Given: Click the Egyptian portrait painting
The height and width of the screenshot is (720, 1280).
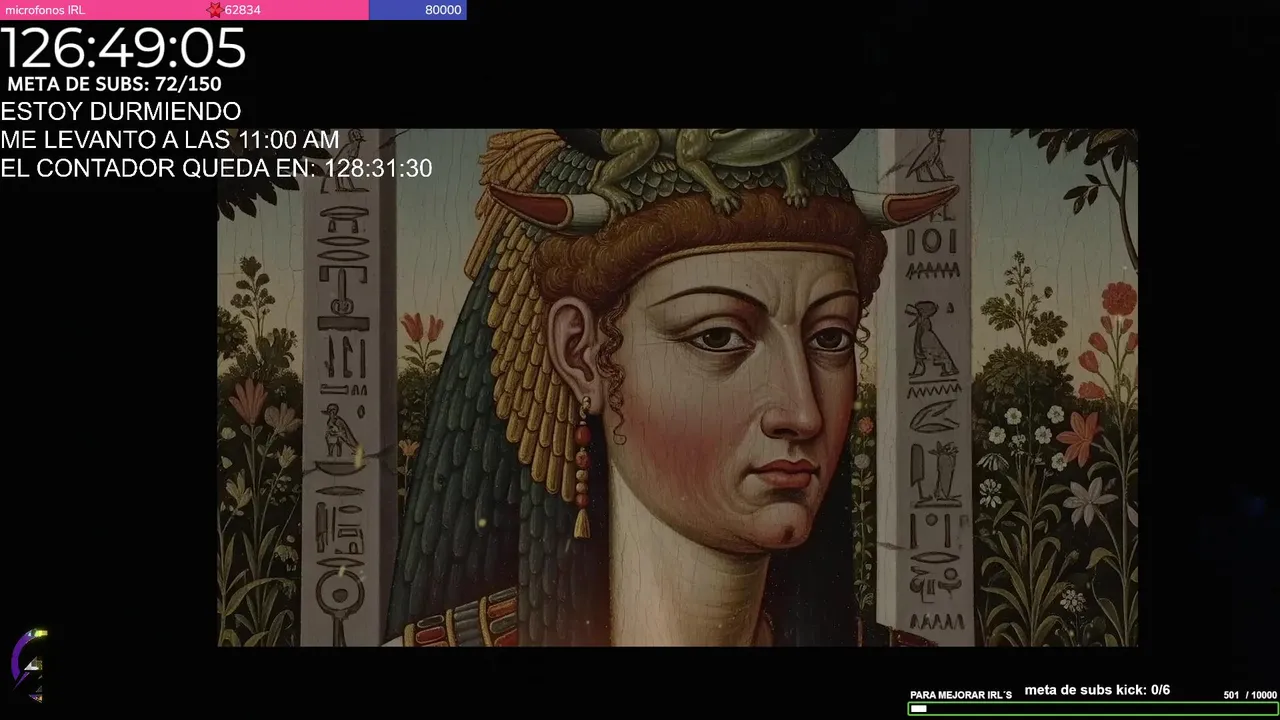Looking at the screenshot, I should (x=677, y=387).
